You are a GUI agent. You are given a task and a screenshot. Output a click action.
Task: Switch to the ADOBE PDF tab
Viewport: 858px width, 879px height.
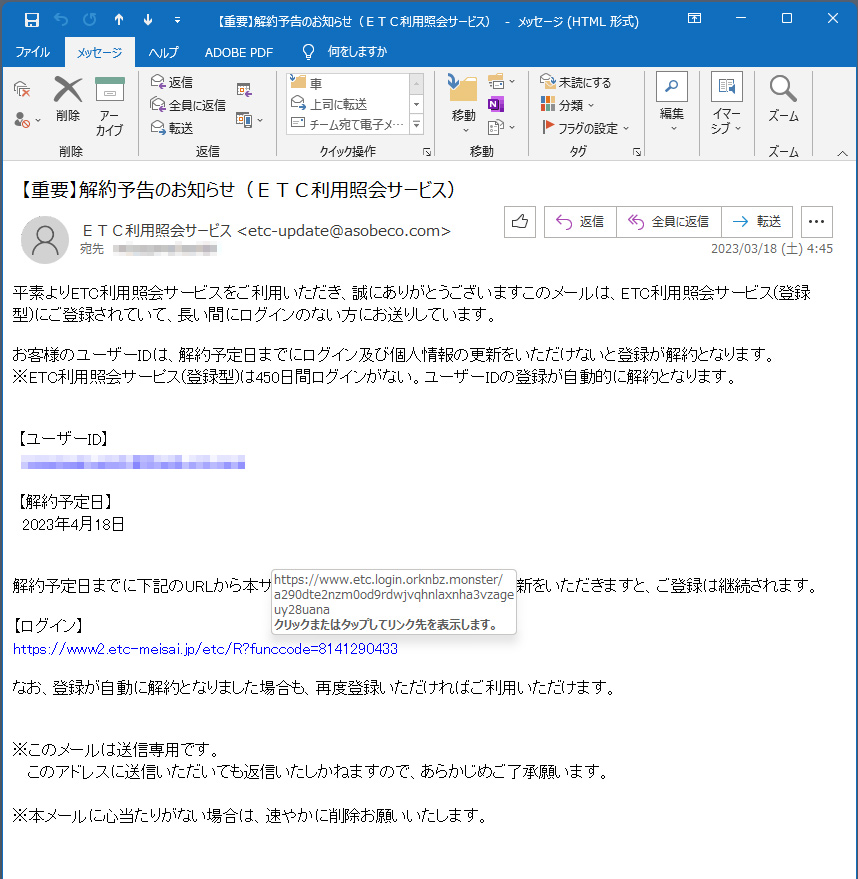239,52
